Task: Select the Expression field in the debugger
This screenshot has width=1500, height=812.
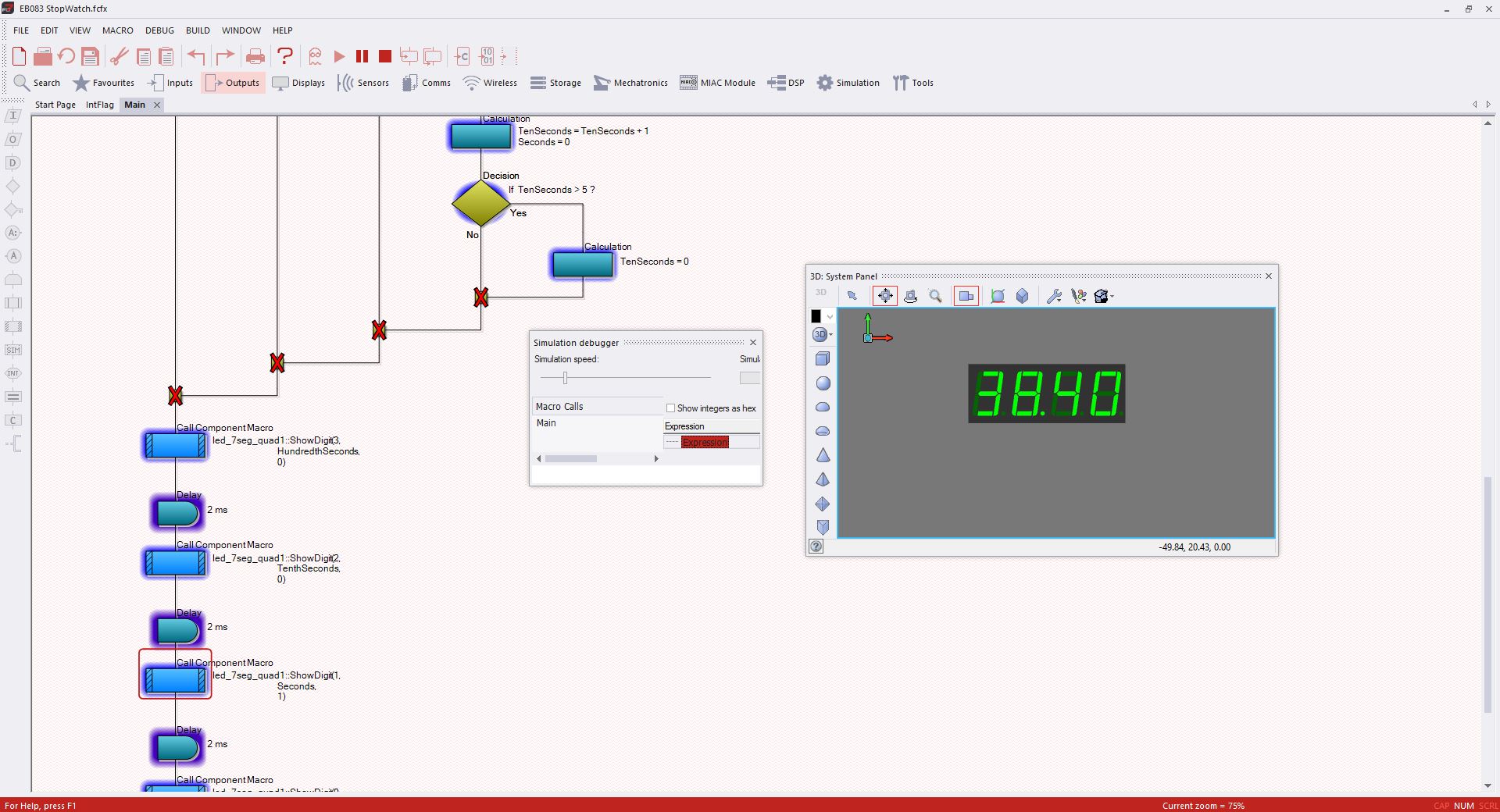Action: pos(705,442)
